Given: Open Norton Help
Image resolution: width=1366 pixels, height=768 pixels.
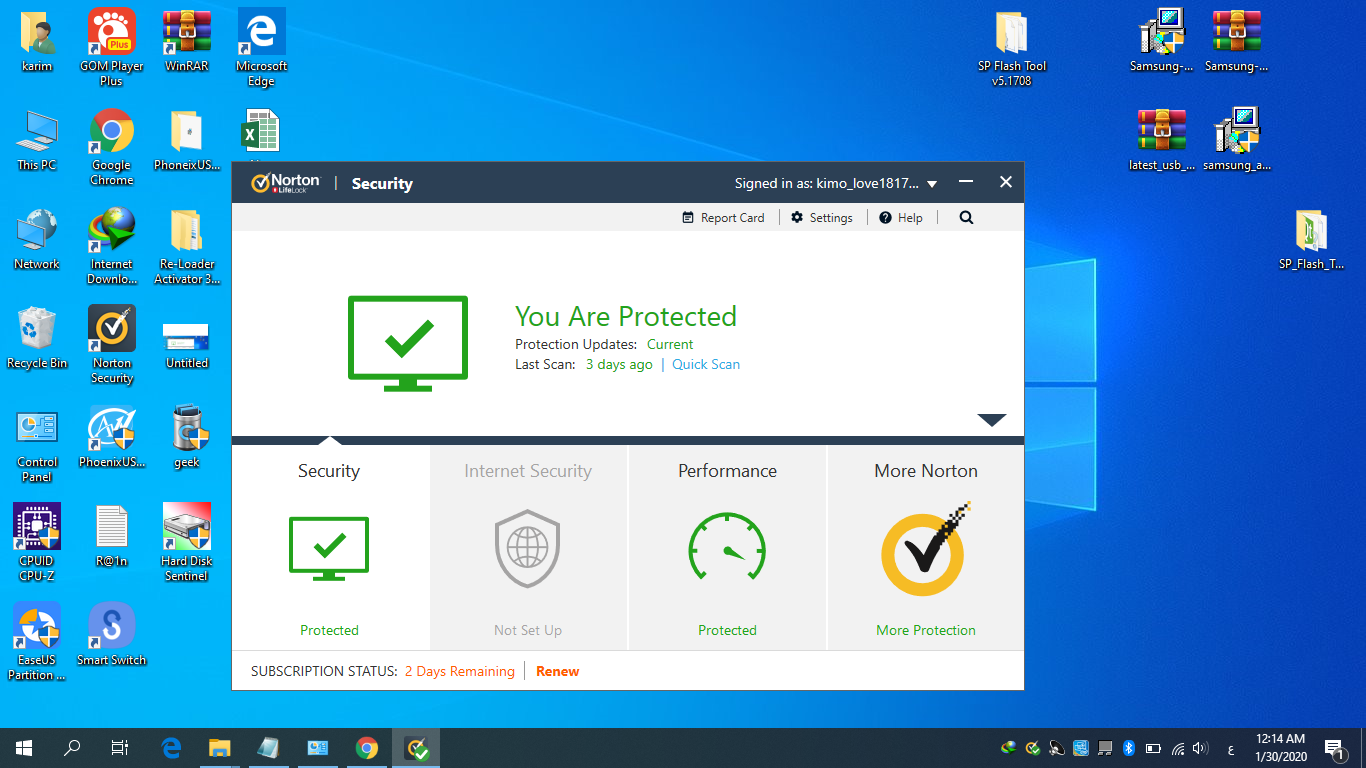Looking at the screenshot, I should tap(901, 218).
